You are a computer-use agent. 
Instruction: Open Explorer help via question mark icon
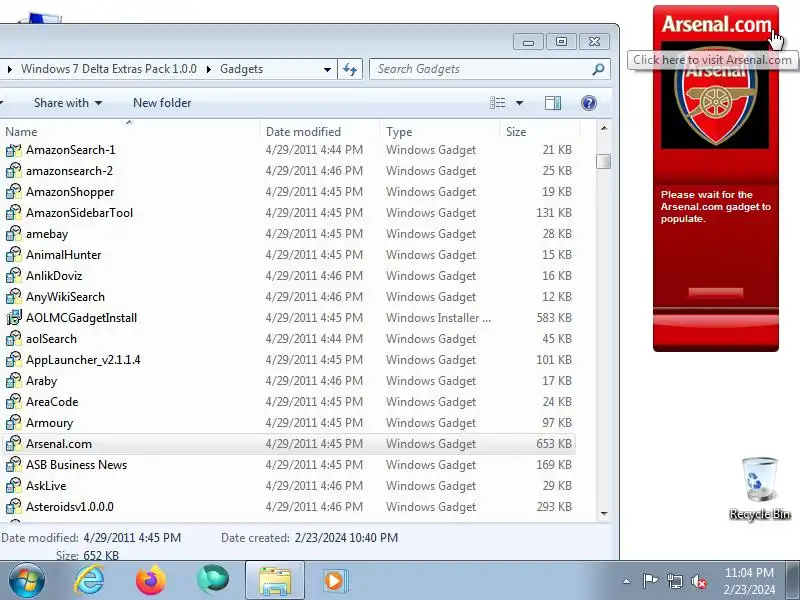589,103
